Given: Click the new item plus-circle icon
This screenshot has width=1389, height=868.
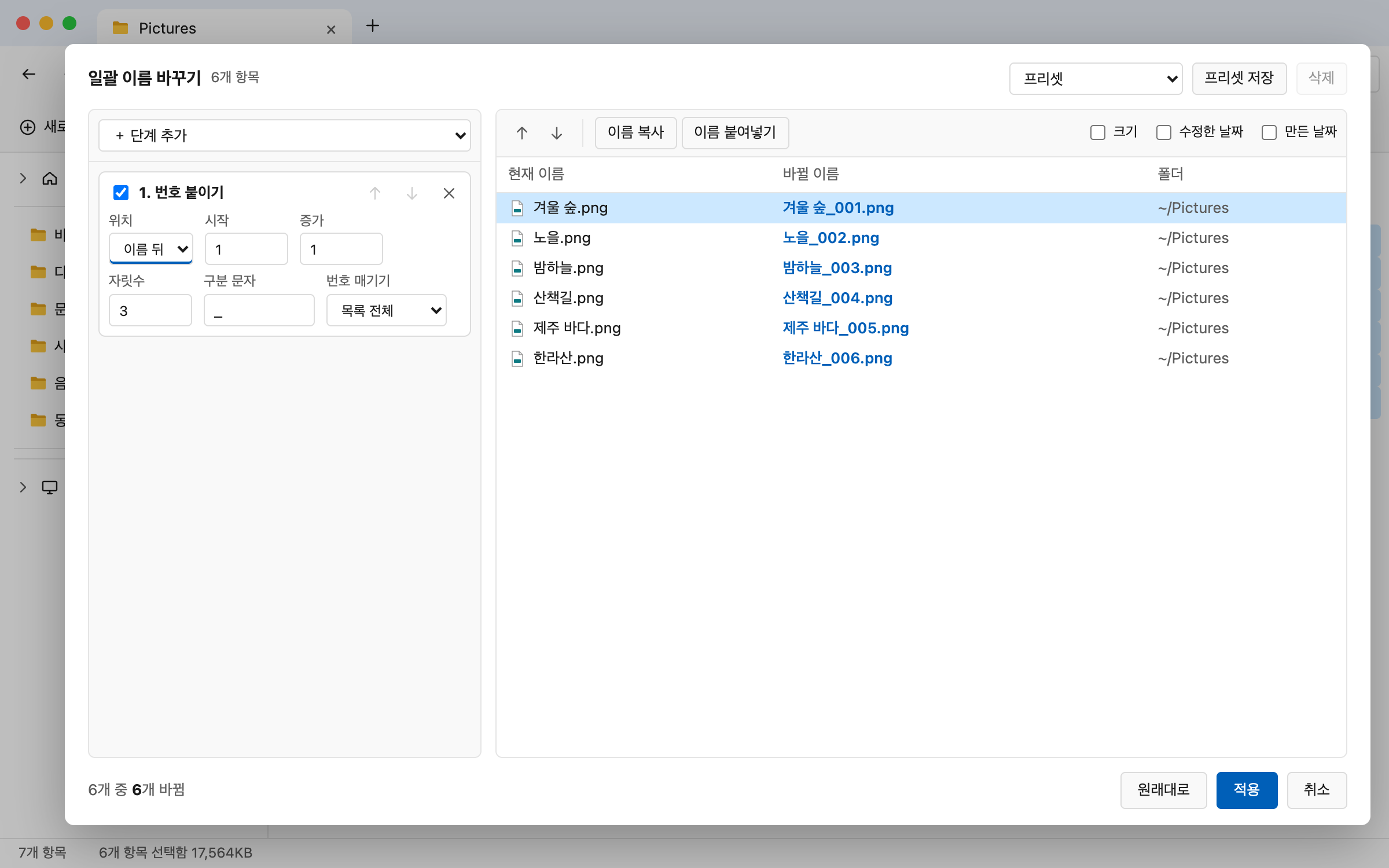Looking at the screenshot, I should pos(28,127).
